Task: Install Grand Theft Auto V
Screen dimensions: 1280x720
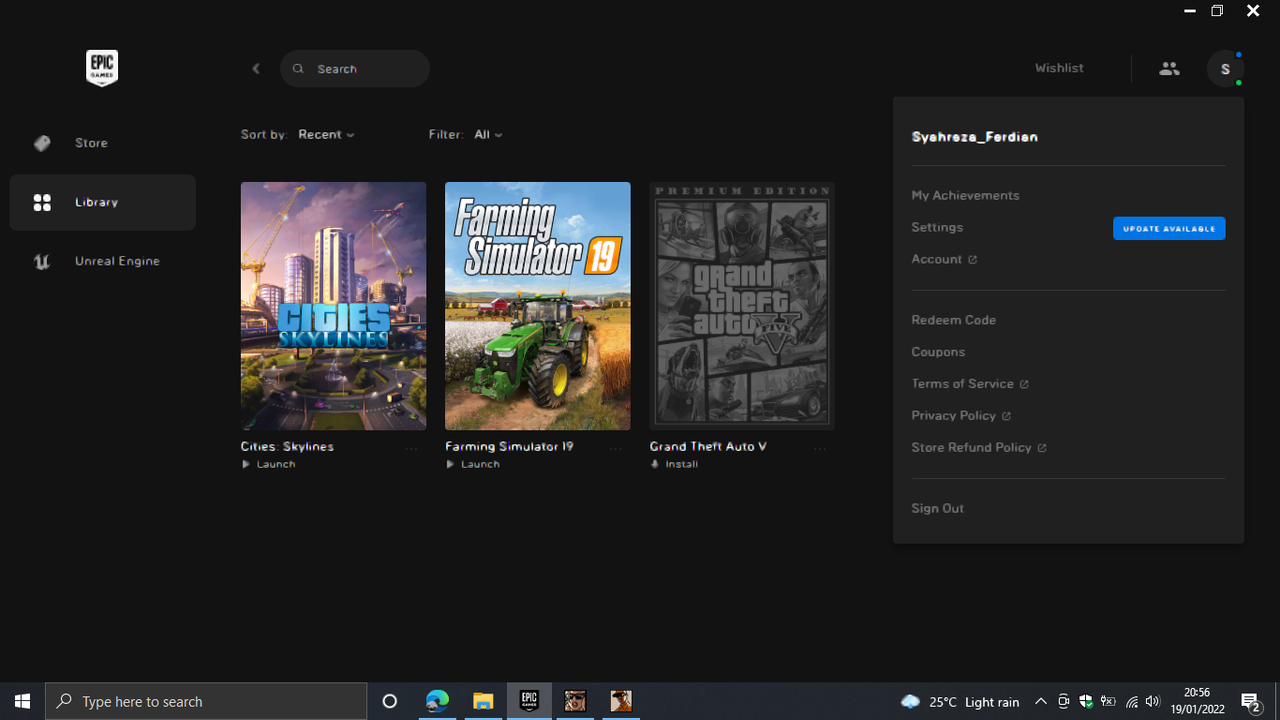Action: point(675,464)
